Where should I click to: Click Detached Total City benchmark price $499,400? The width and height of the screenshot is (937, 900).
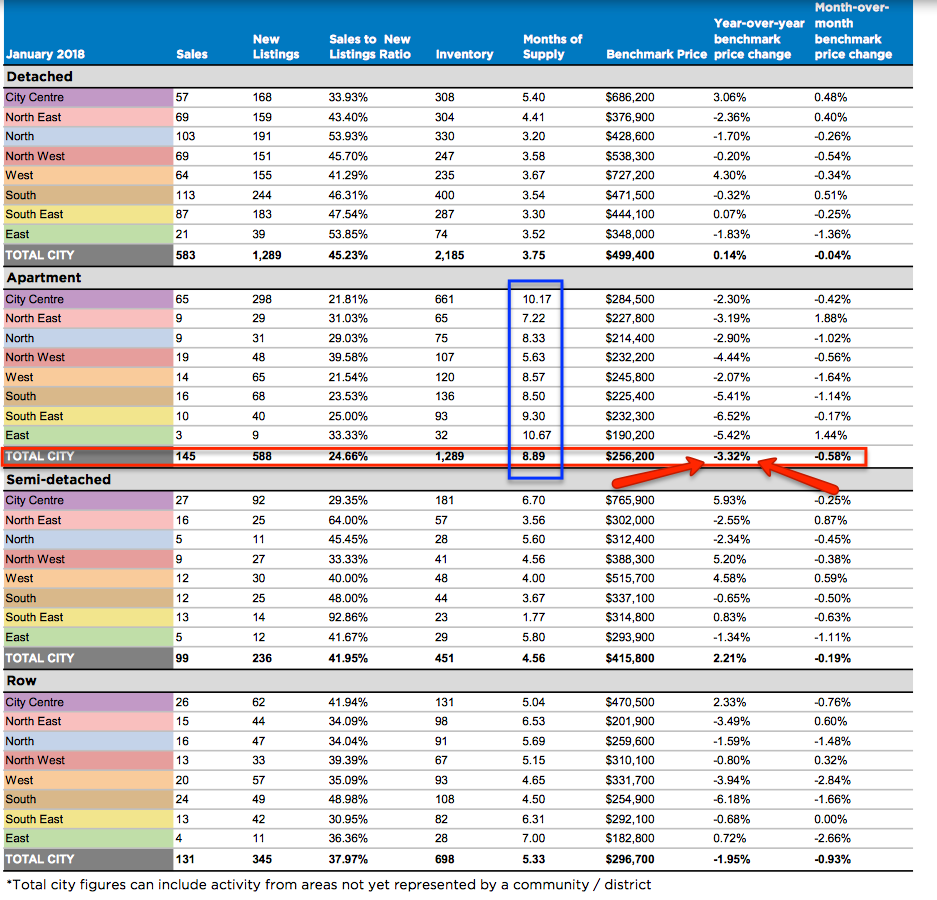coord(629,255)
